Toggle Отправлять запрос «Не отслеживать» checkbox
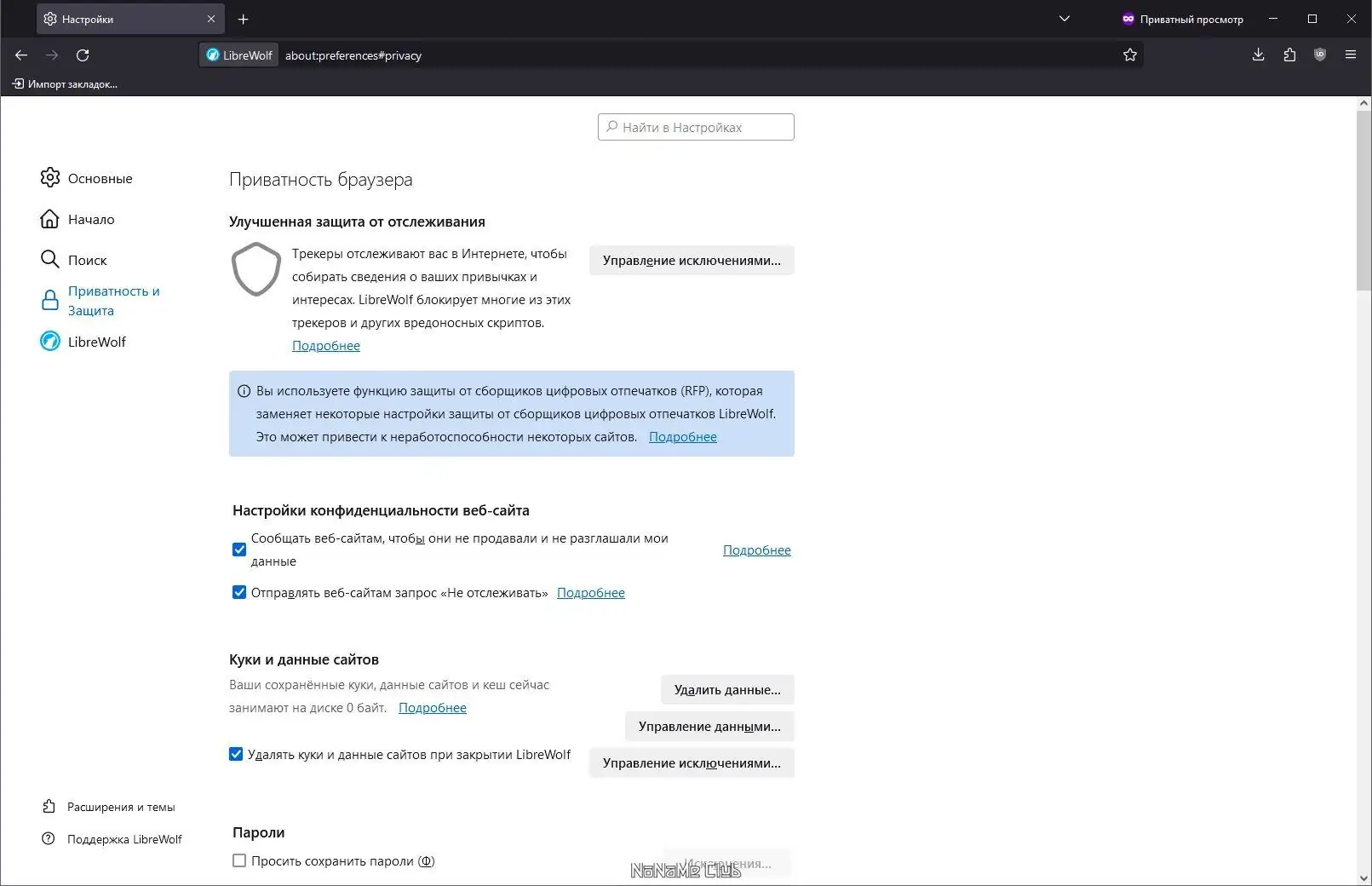Viewport: 1372px width, 886px height. [x=239, y=592]
